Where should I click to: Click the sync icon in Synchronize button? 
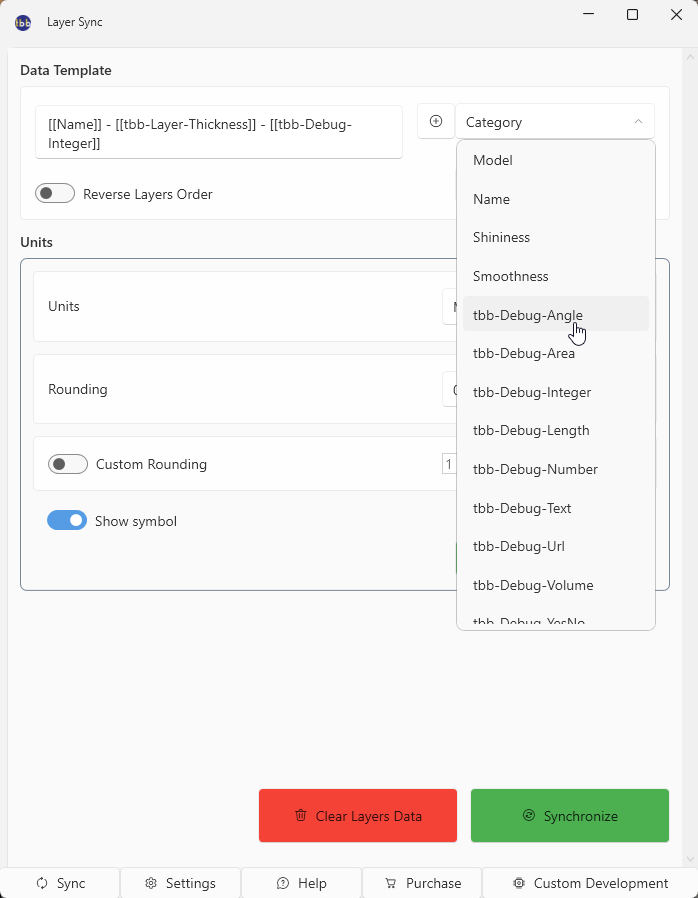529,815
